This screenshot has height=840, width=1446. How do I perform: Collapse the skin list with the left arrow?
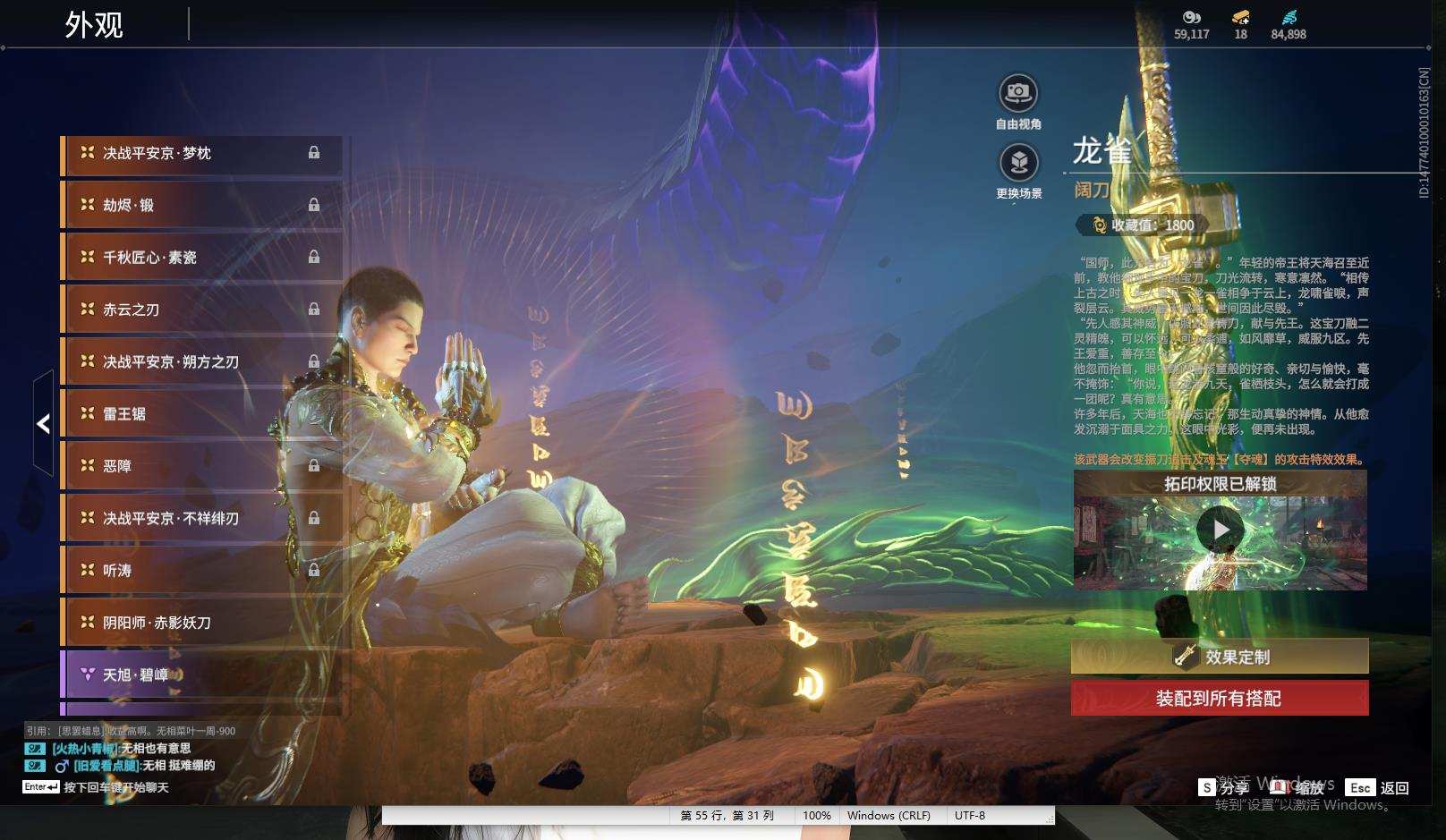[x=43, y=424]
